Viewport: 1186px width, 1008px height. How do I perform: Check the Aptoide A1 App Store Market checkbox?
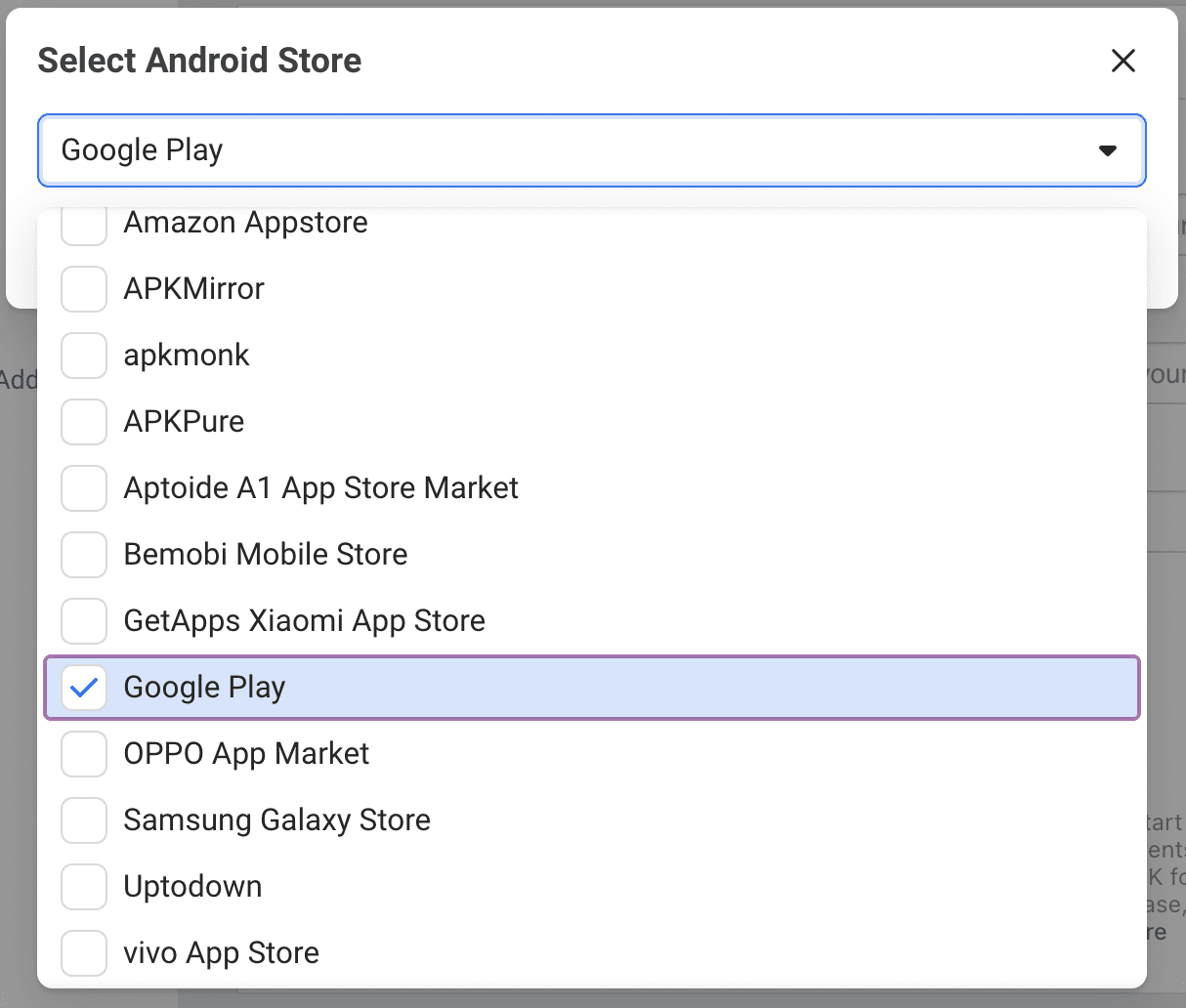[x=84, y=488]
